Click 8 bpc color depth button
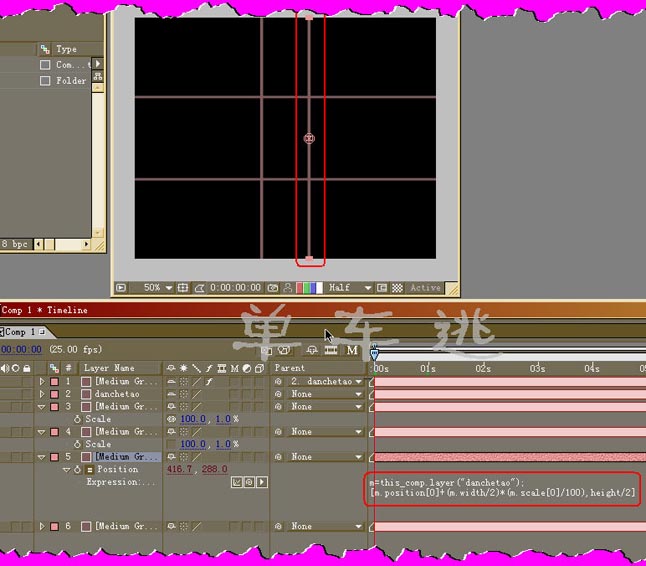The image size is (646, 566). [15, 244]
